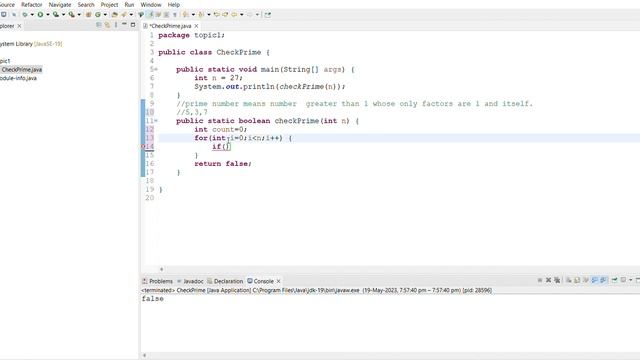Switch to the Javadoc tab

tap(190, 281)
